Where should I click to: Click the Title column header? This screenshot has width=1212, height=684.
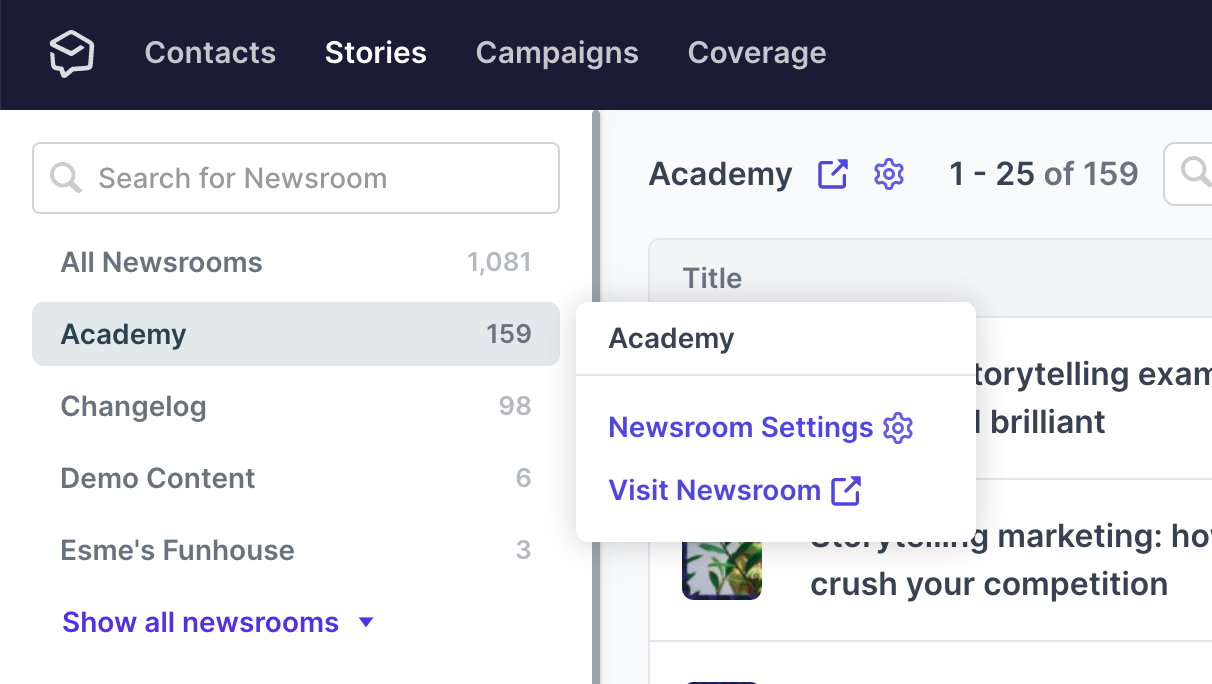click(712, 278)
